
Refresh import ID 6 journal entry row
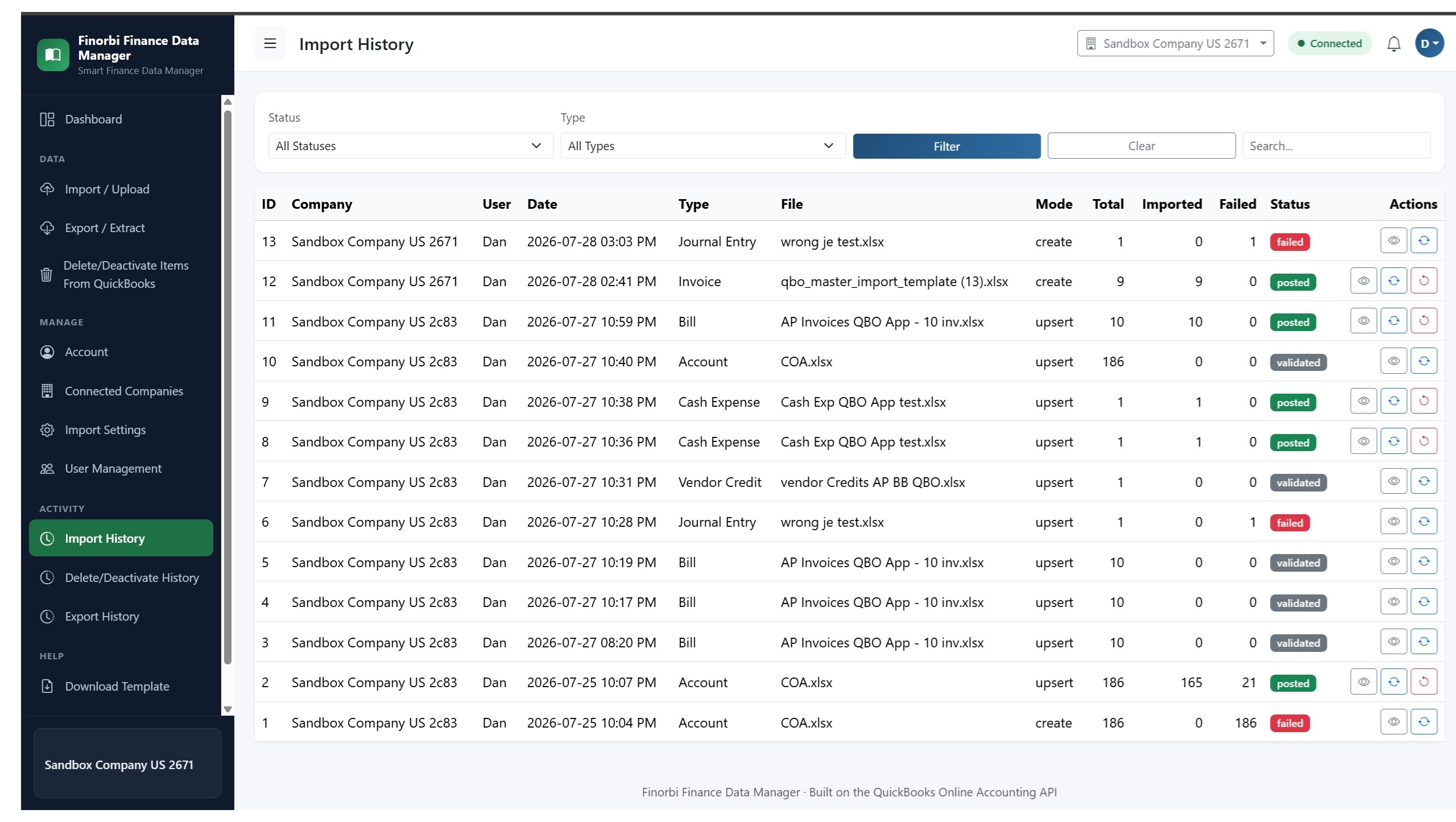pos(1424,521)
